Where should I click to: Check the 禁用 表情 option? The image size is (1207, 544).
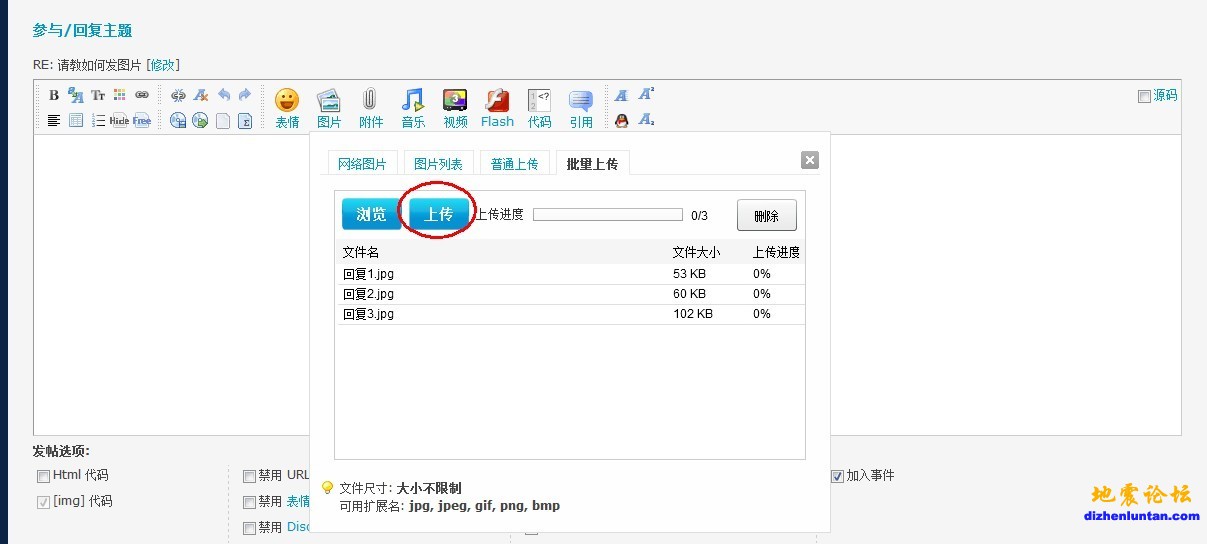pos(249,502)
